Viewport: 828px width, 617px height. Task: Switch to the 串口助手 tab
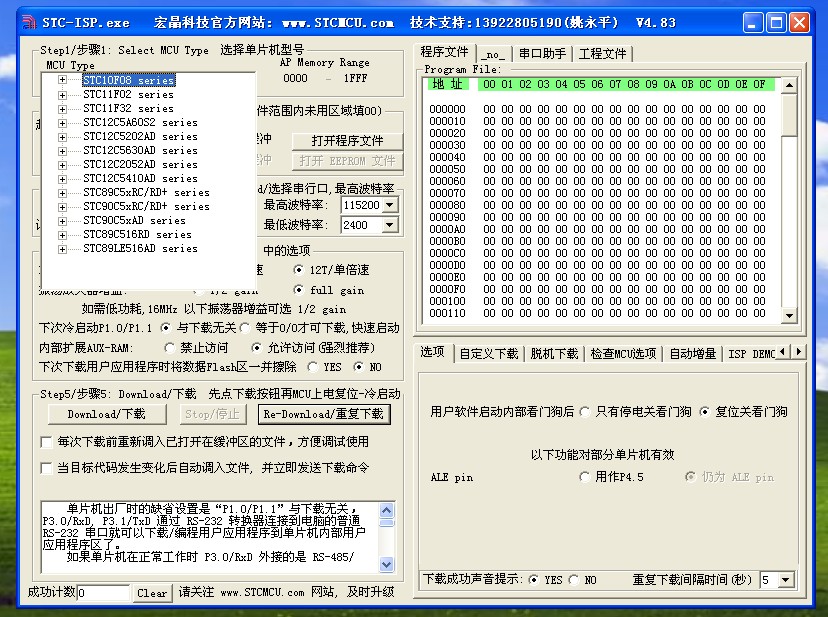pos(542,54)
